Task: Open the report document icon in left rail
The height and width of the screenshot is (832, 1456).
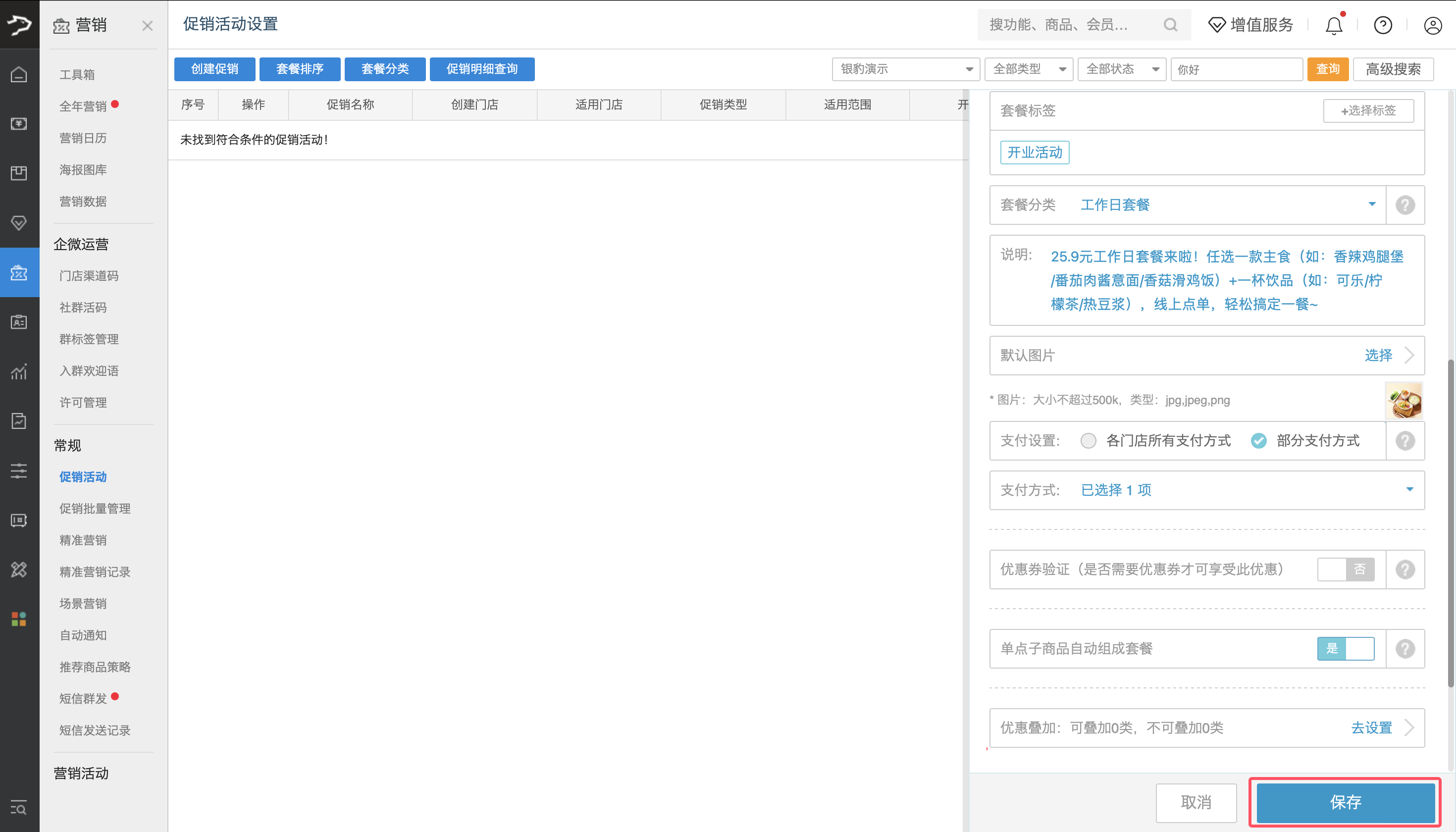Action: click(19, 421)
